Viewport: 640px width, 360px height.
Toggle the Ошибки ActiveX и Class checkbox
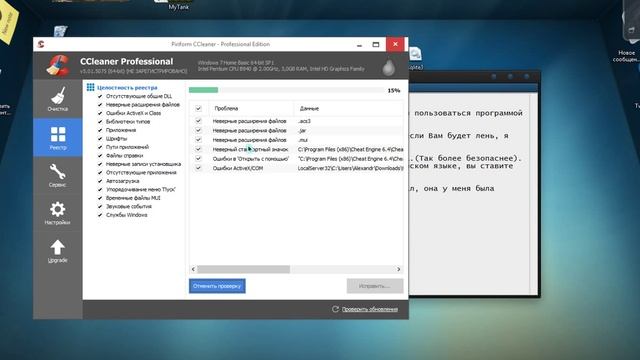[100, 113]
